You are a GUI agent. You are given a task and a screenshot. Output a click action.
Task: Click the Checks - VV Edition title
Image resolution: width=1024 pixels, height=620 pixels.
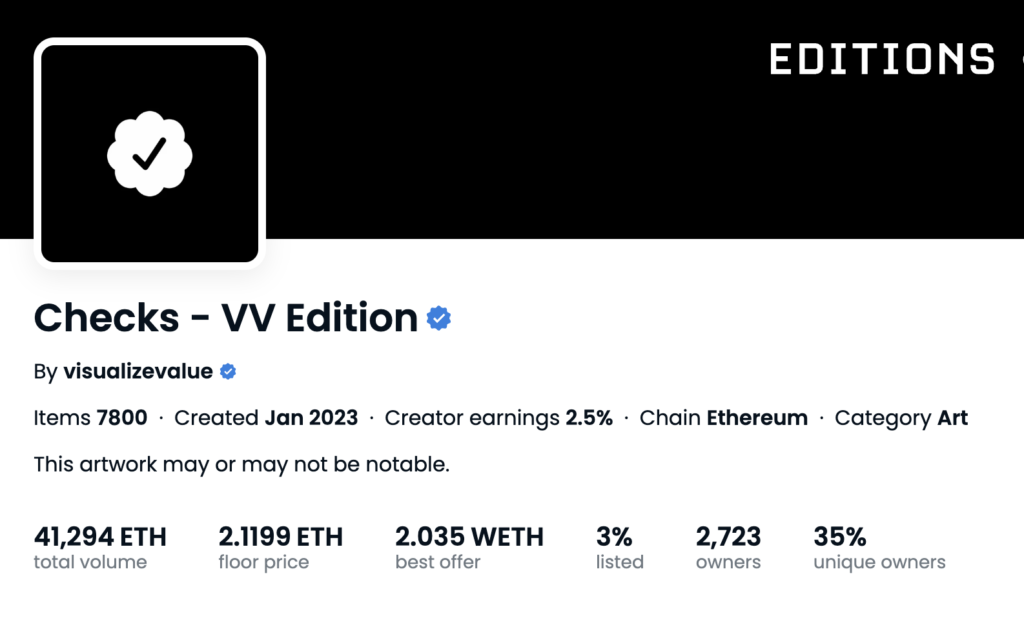pyautogui.click(x=226, y=318)
